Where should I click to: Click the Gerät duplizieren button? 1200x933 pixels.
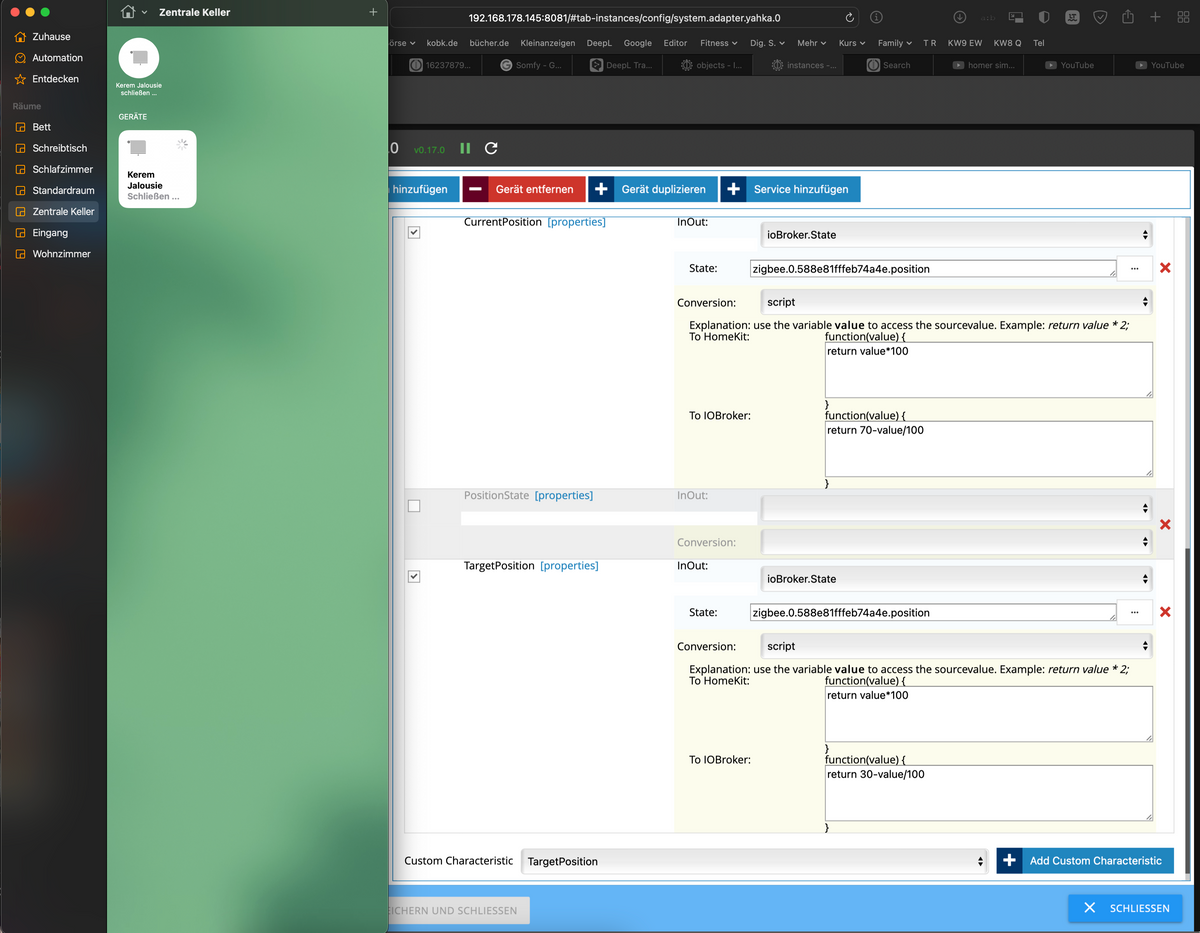pos(653,189)
